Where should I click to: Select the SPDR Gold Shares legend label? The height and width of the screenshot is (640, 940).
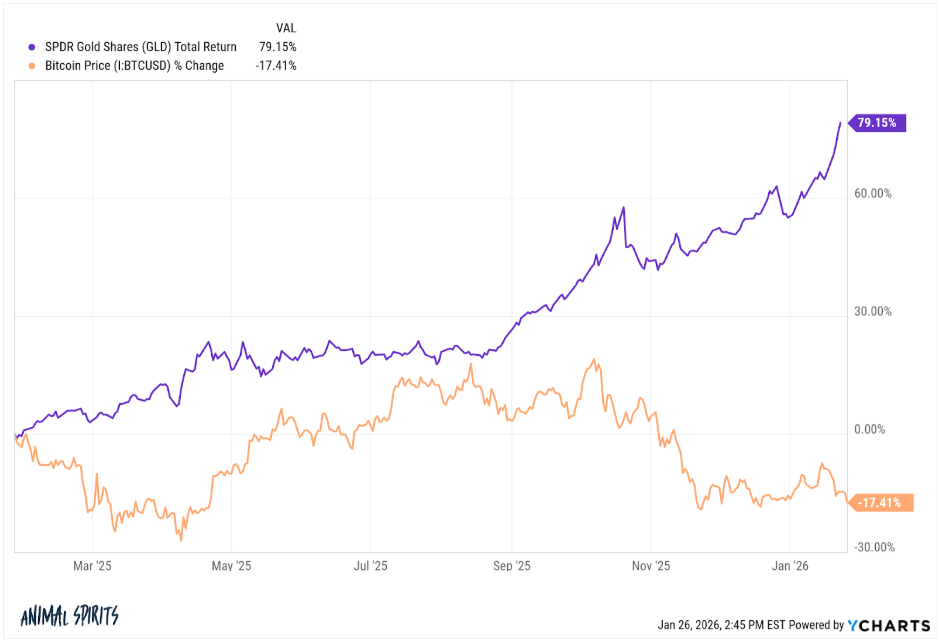141,47
